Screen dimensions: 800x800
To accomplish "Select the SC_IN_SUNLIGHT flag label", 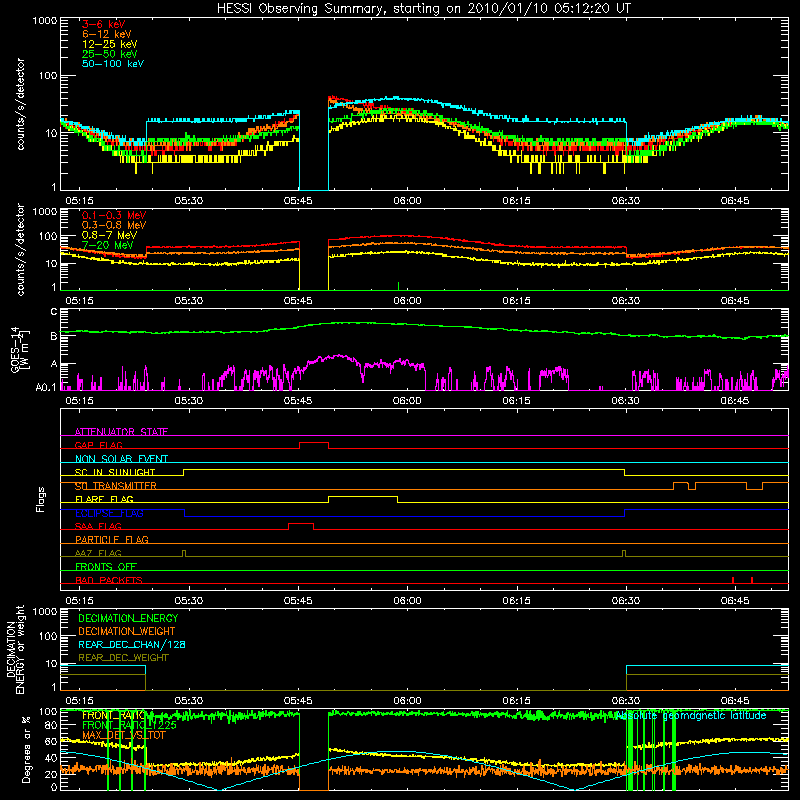I will [x=115, y=472].
